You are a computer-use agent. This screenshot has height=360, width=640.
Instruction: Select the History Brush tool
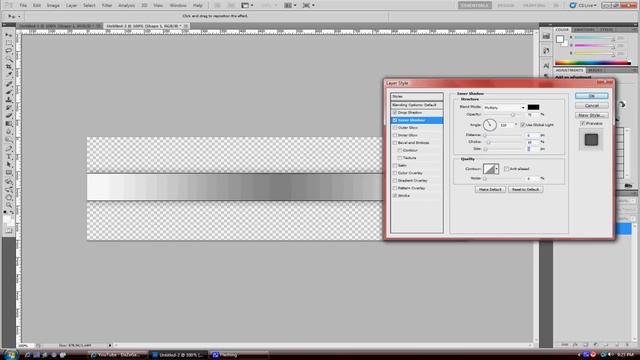pos(9,108)
